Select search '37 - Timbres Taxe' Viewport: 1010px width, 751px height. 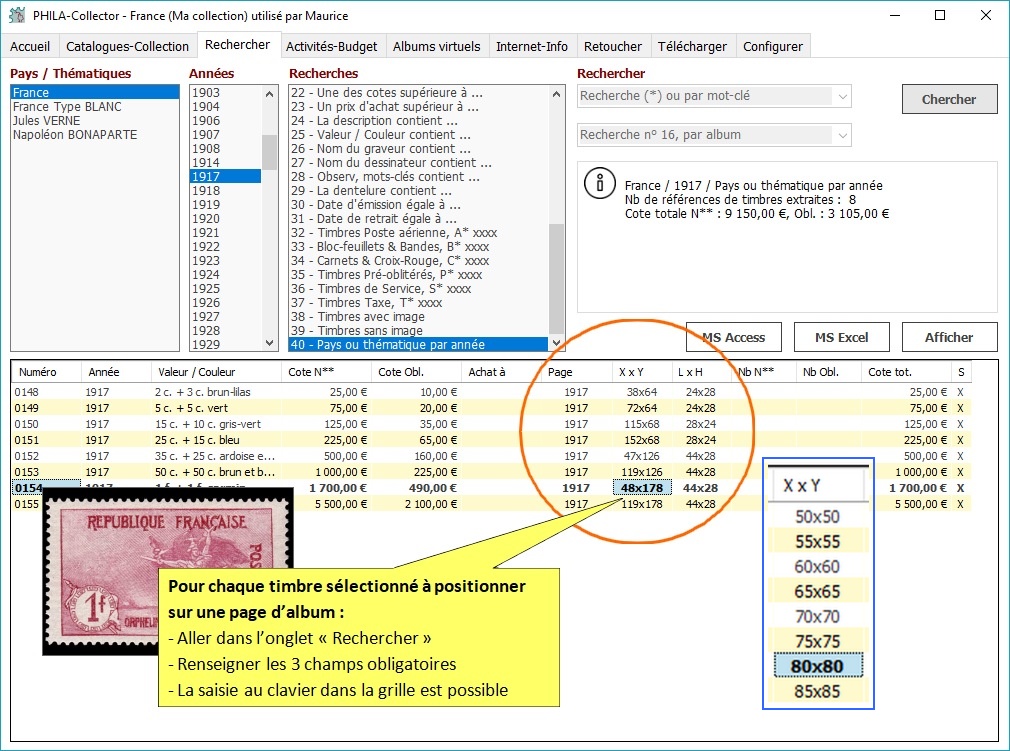click(x=418, y=303)
